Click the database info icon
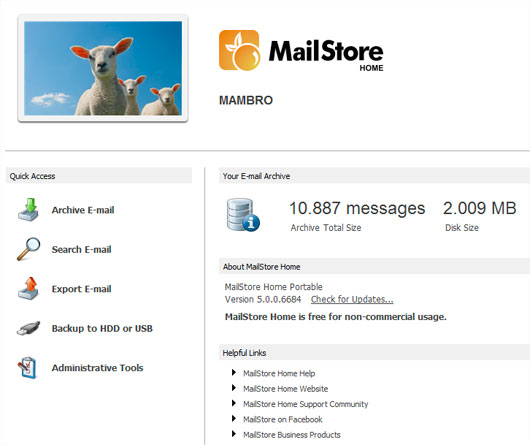 tap(243, 215)
